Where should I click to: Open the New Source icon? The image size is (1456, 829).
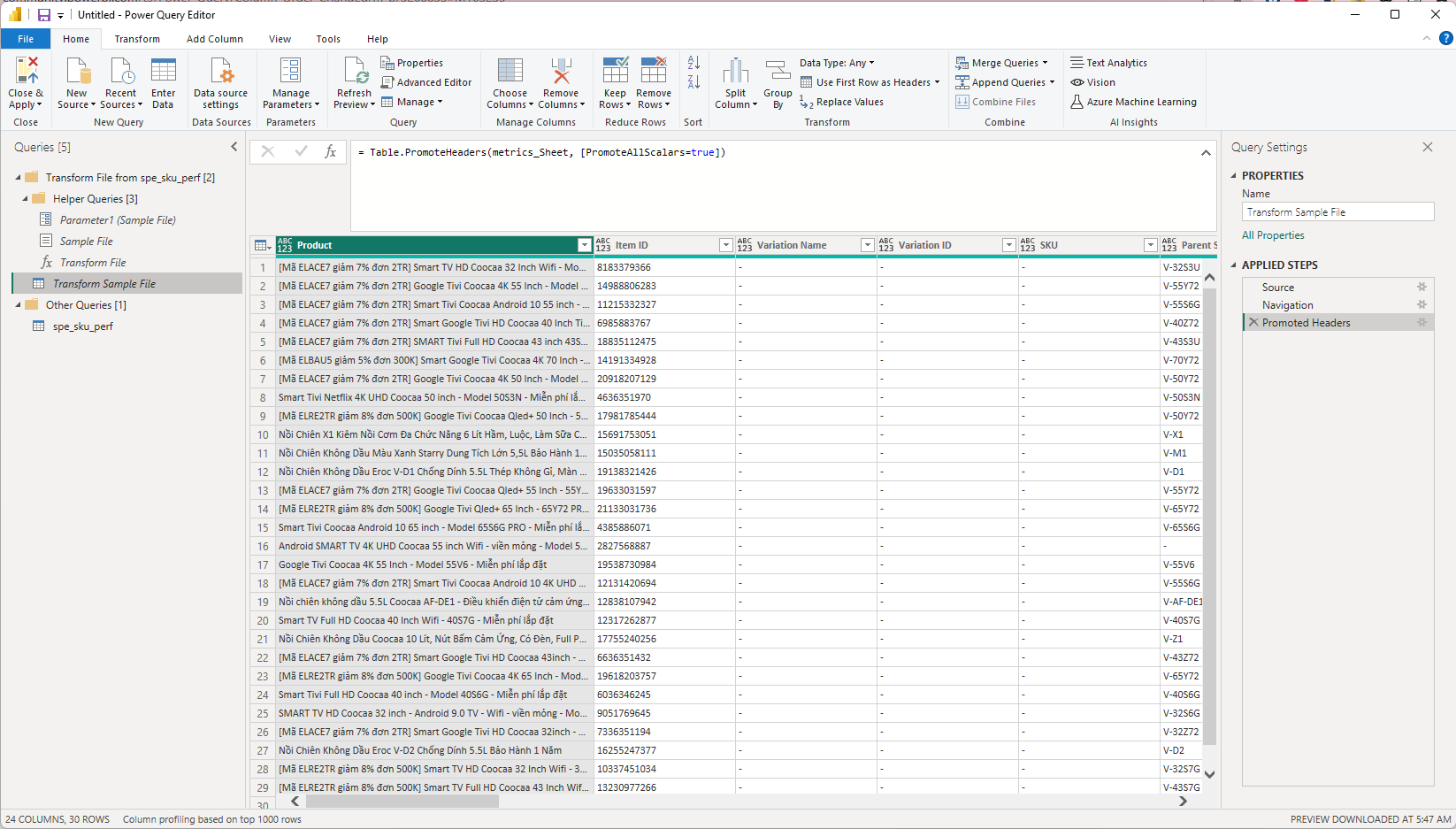pos(78,71)
